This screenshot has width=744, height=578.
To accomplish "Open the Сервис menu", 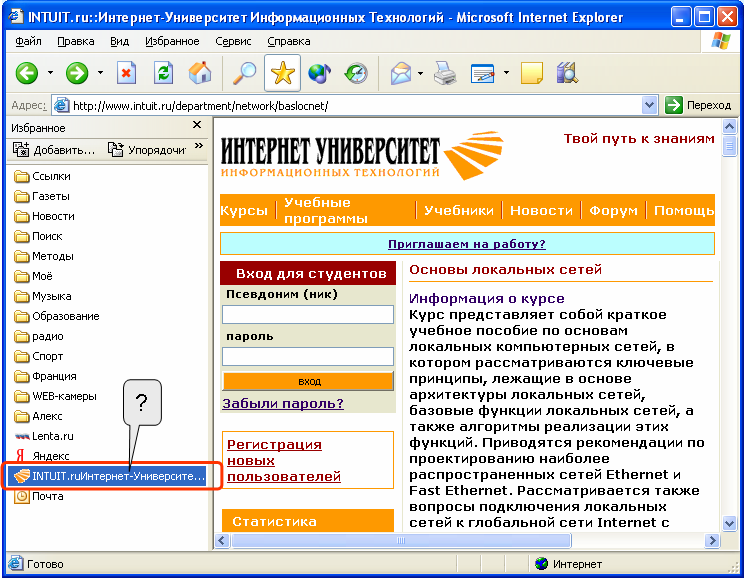I will (233, 41).
